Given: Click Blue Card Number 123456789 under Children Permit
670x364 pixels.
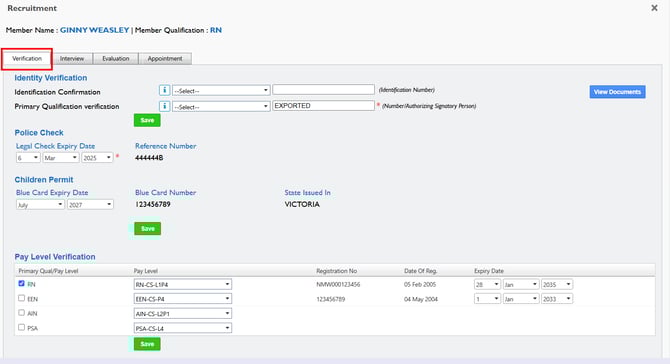Looking at the screenshot, I should 153,204.
